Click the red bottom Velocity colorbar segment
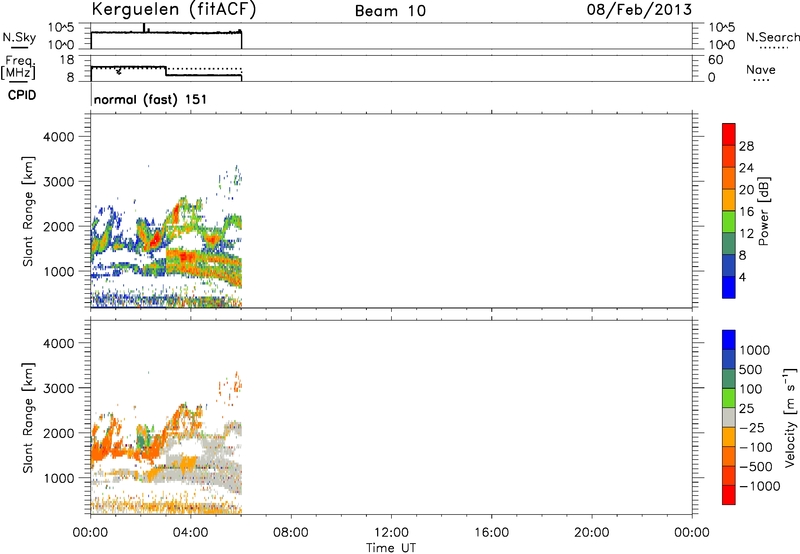This screenshot has height=554, width=800. 729,495
